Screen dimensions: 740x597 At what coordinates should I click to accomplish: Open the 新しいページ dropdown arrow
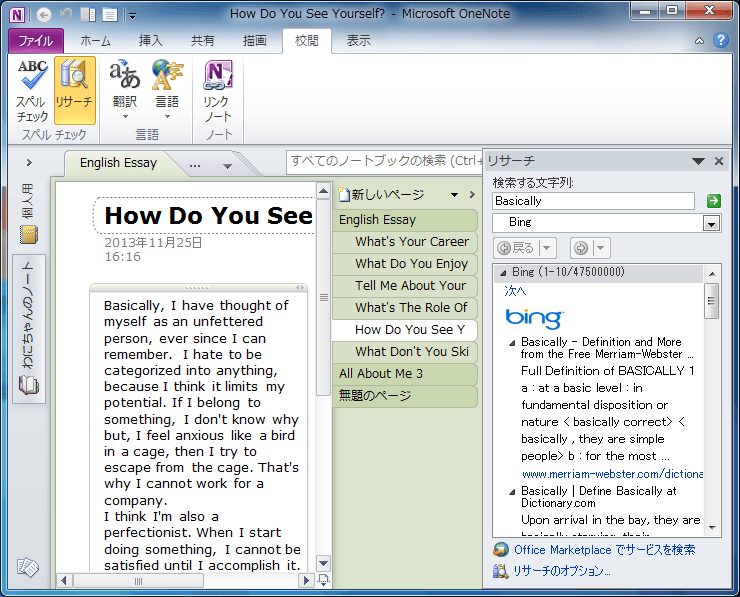tap(454, 194)
